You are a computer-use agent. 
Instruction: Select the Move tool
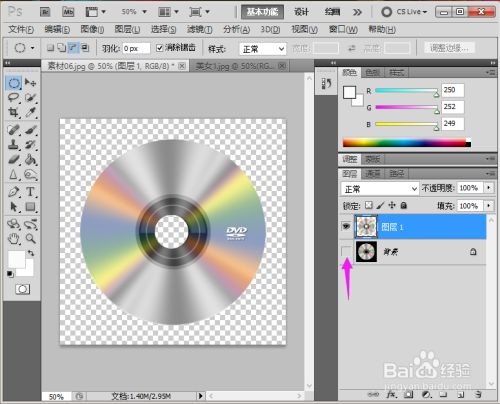pyautogui.click(x=31, y=83)
